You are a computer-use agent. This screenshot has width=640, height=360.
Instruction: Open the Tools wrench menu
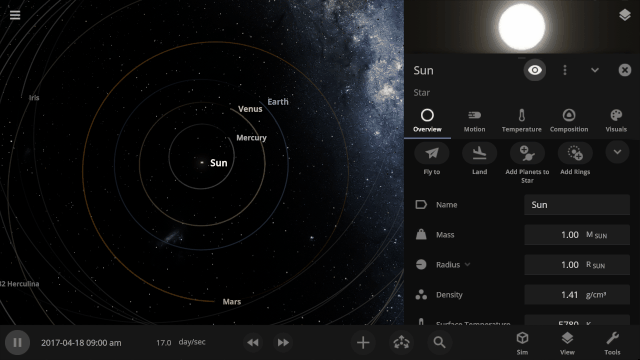click(x=612, y=343)
